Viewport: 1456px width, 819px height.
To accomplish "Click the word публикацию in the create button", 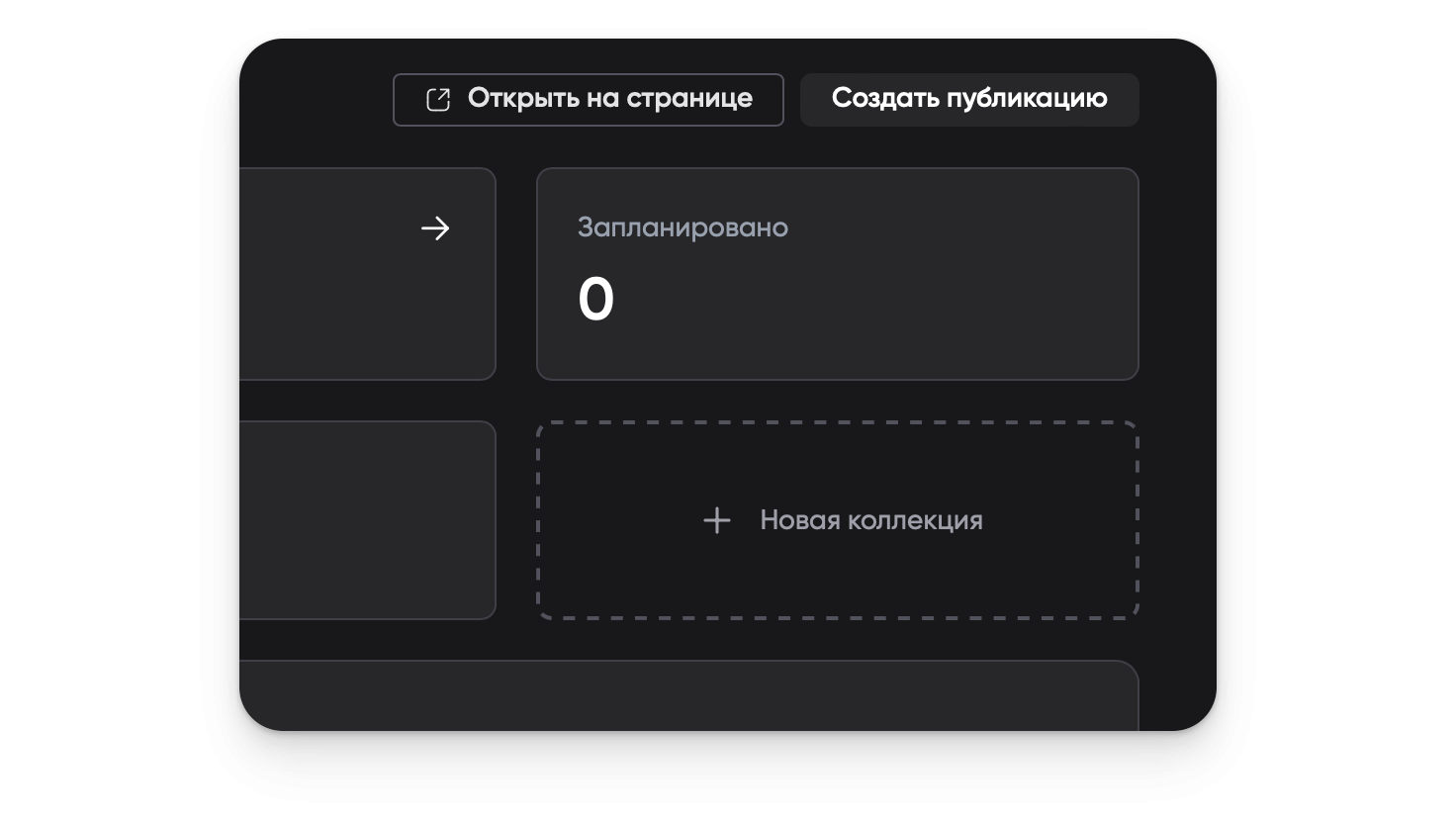I will click(x=1027, y=99).
